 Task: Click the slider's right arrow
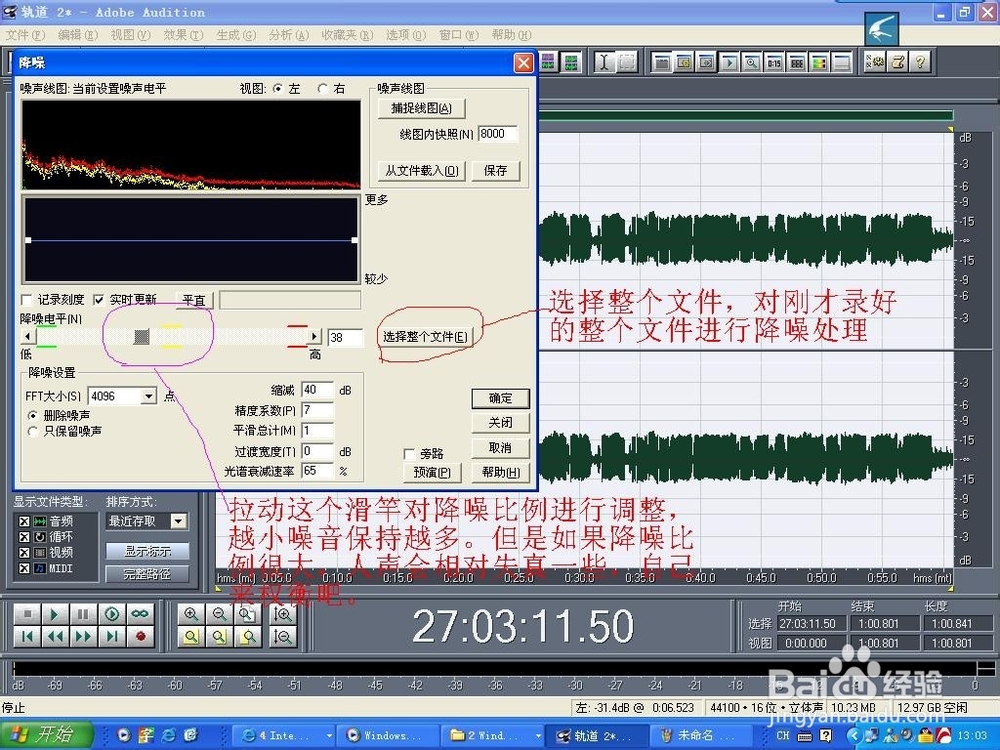[x=314, y=336]
